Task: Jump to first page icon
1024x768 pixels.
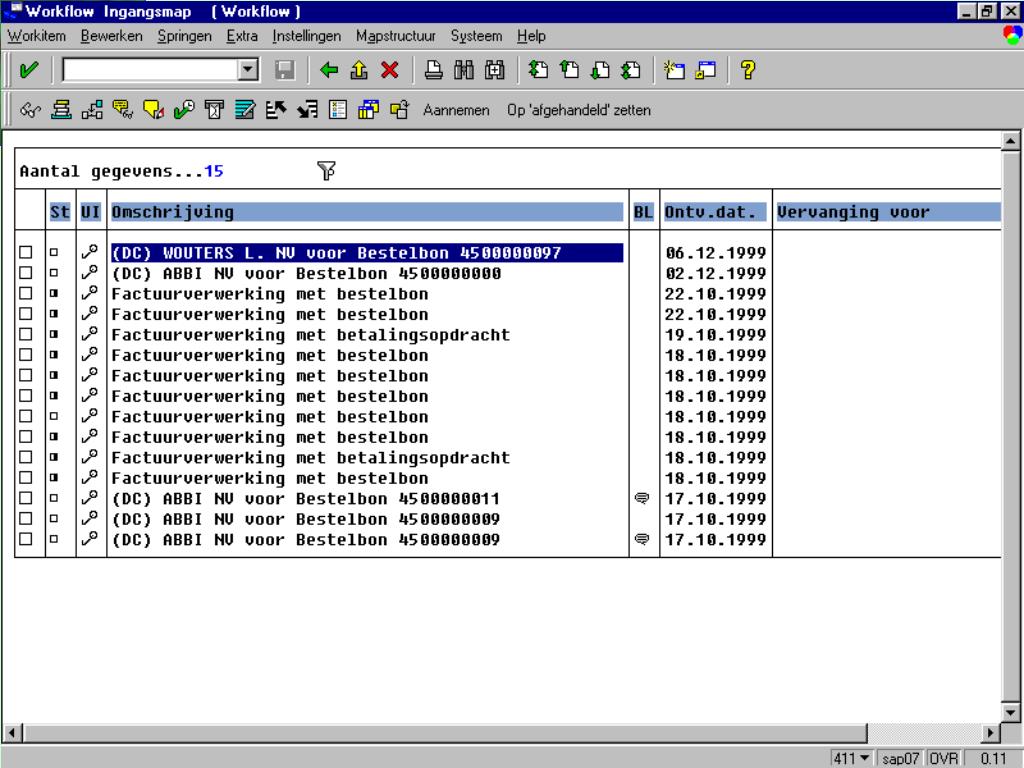Action: [x=538, y=70]
